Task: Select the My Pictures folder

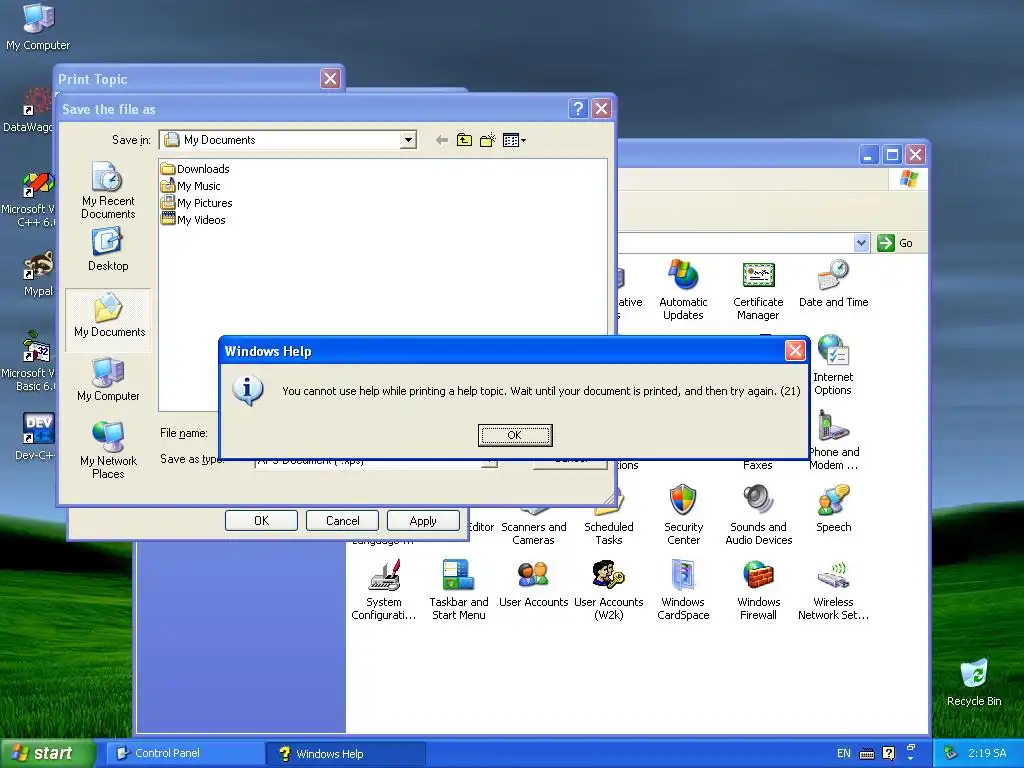Action: [197, 203]
